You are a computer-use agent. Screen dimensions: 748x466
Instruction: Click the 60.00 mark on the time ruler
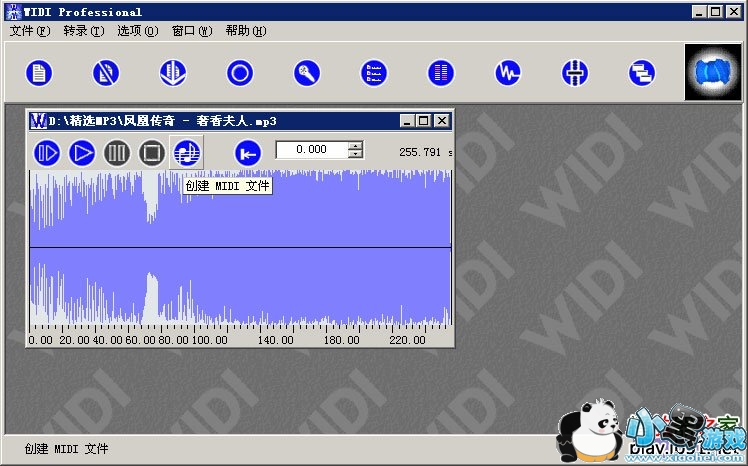[140, 340]
